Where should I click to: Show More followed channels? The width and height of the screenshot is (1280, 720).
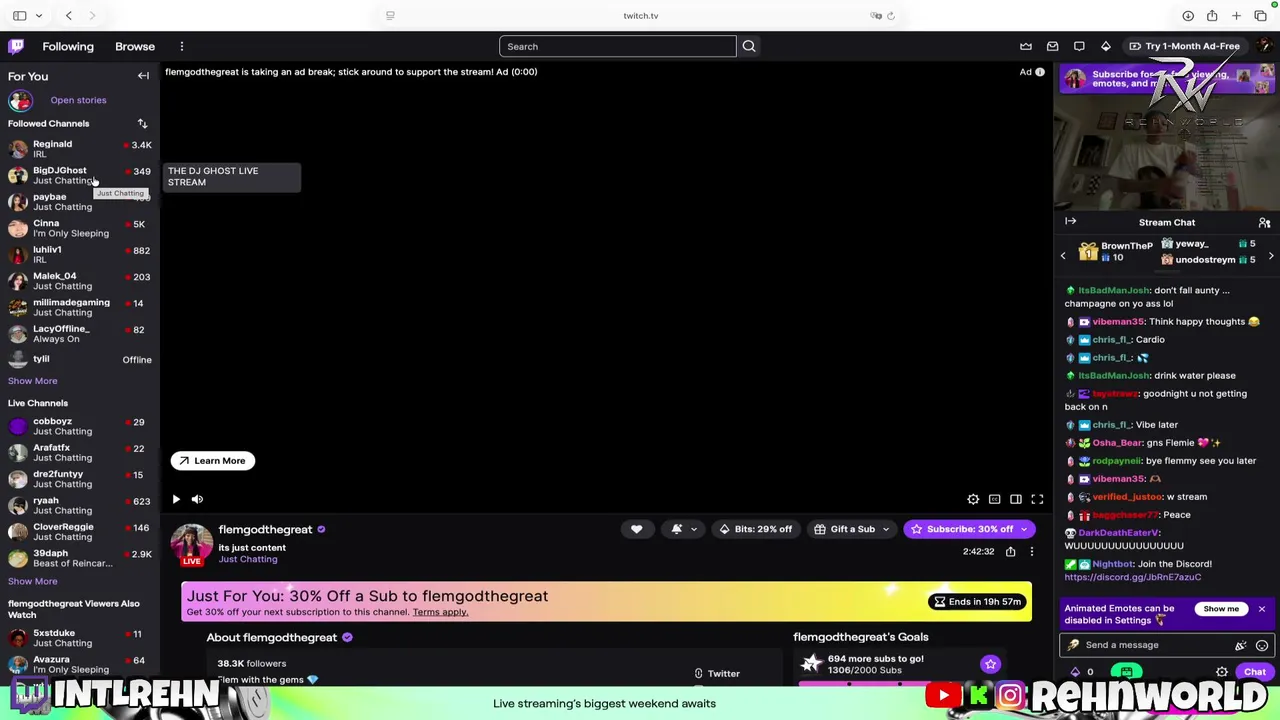33,381
